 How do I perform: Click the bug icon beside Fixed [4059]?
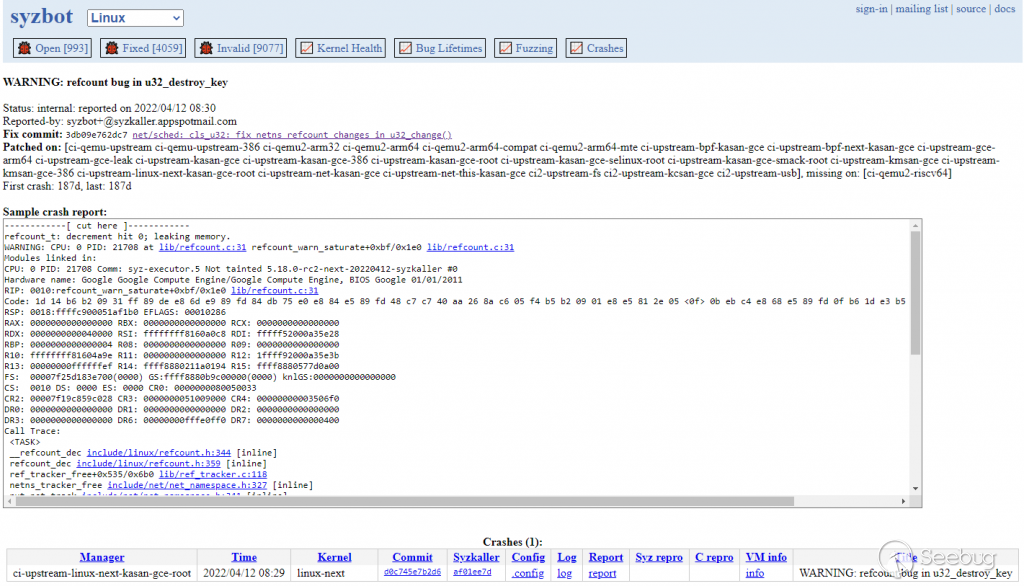(x=111, y=48)
